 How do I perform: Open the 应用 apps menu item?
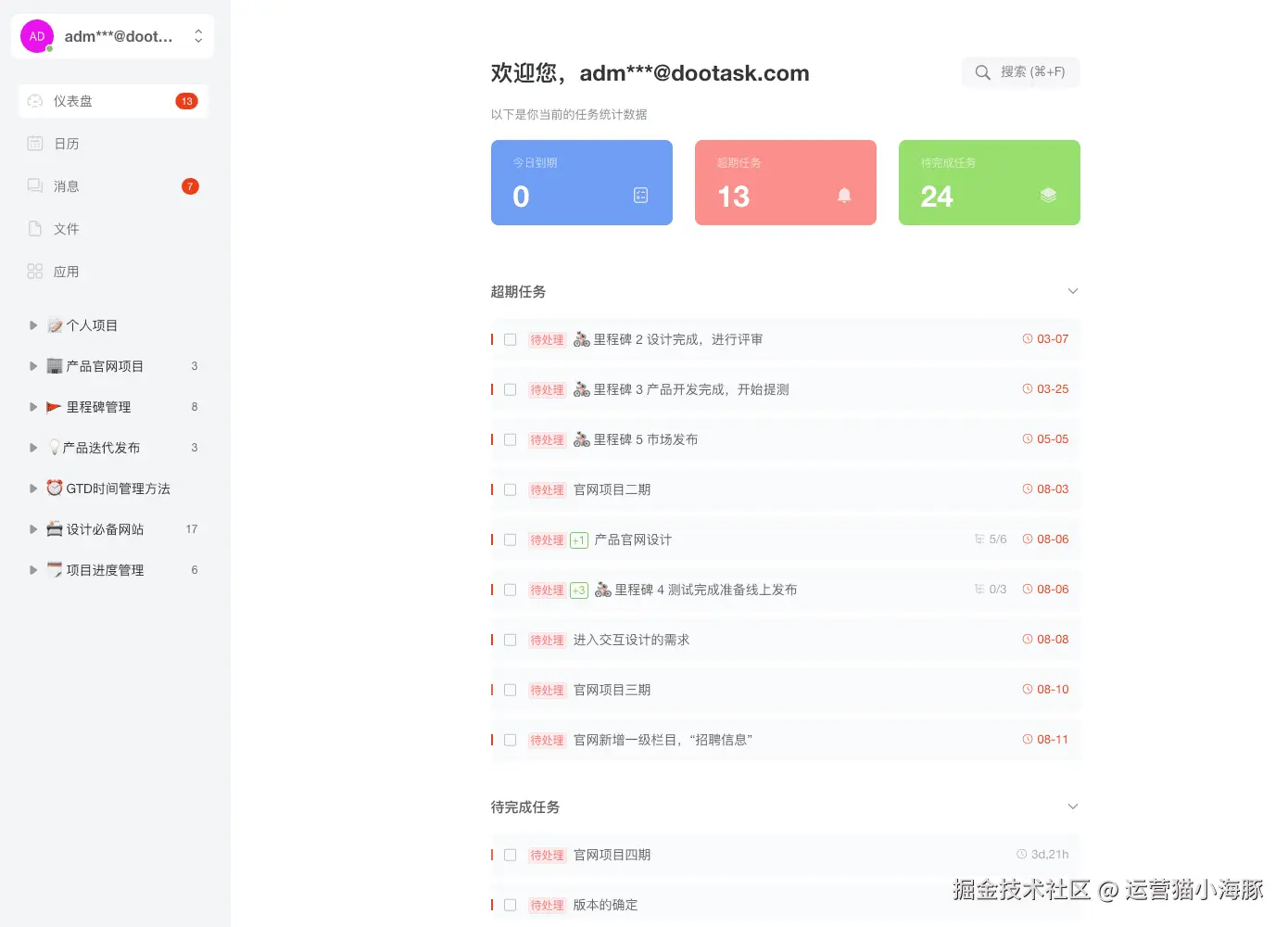(x=113, y=272)
